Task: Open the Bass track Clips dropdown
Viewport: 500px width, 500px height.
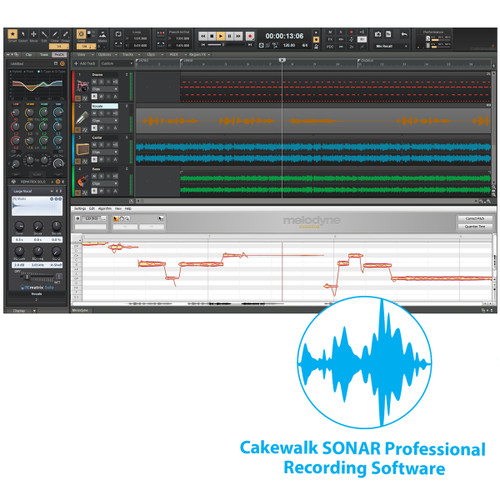Action: coord(105,184)
